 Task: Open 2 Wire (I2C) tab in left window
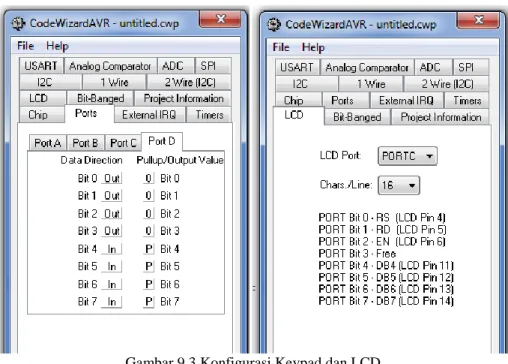[189, 82]
